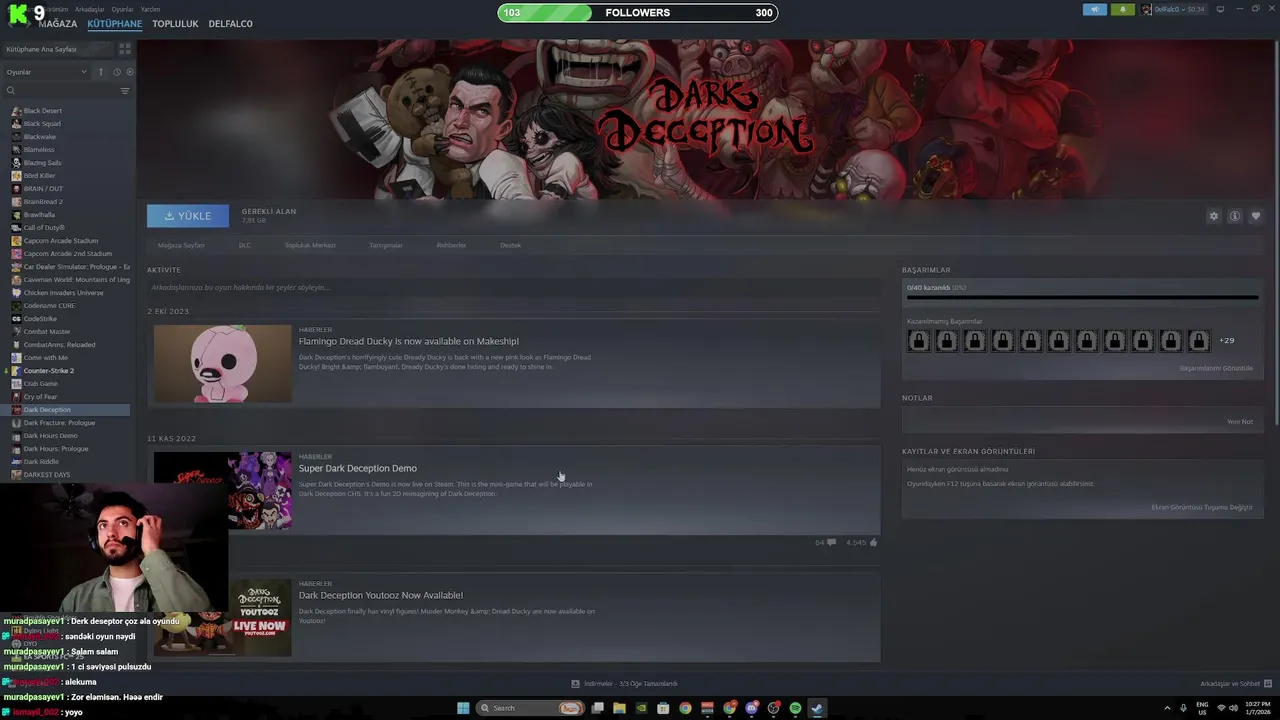Click the activity comment input field
1280x720 pixels.
tap(513, 287)
